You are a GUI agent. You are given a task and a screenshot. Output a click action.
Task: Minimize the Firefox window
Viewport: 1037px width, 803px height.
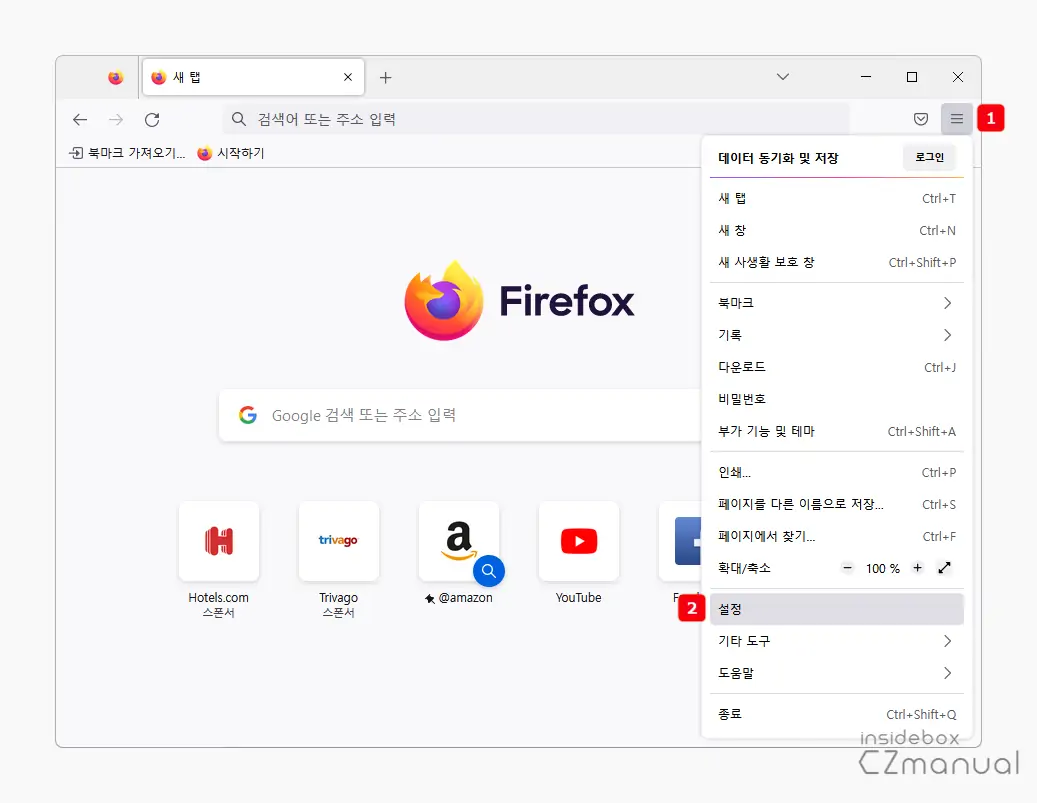[866, 77]
